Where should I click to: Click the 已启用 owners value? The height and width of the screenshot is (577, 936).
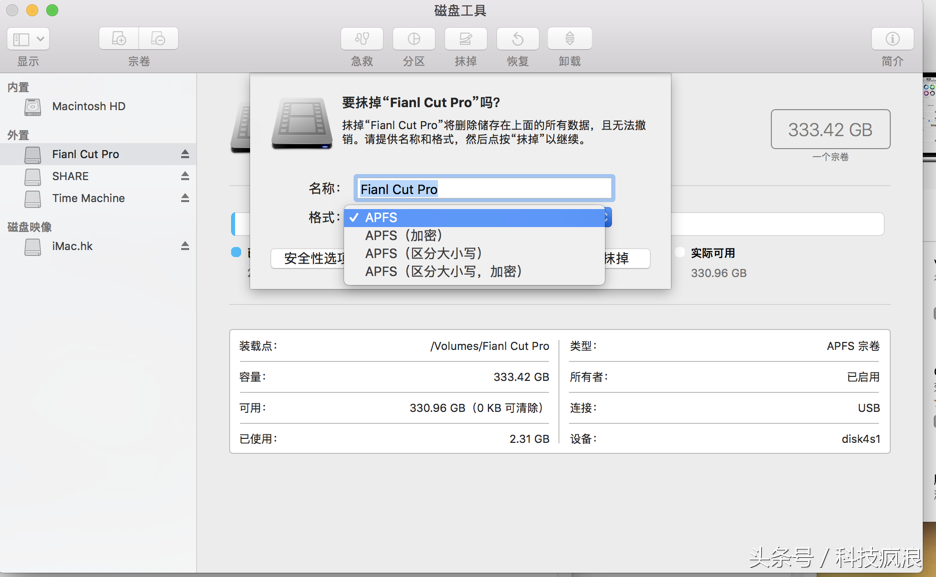[x=863, y=377]
